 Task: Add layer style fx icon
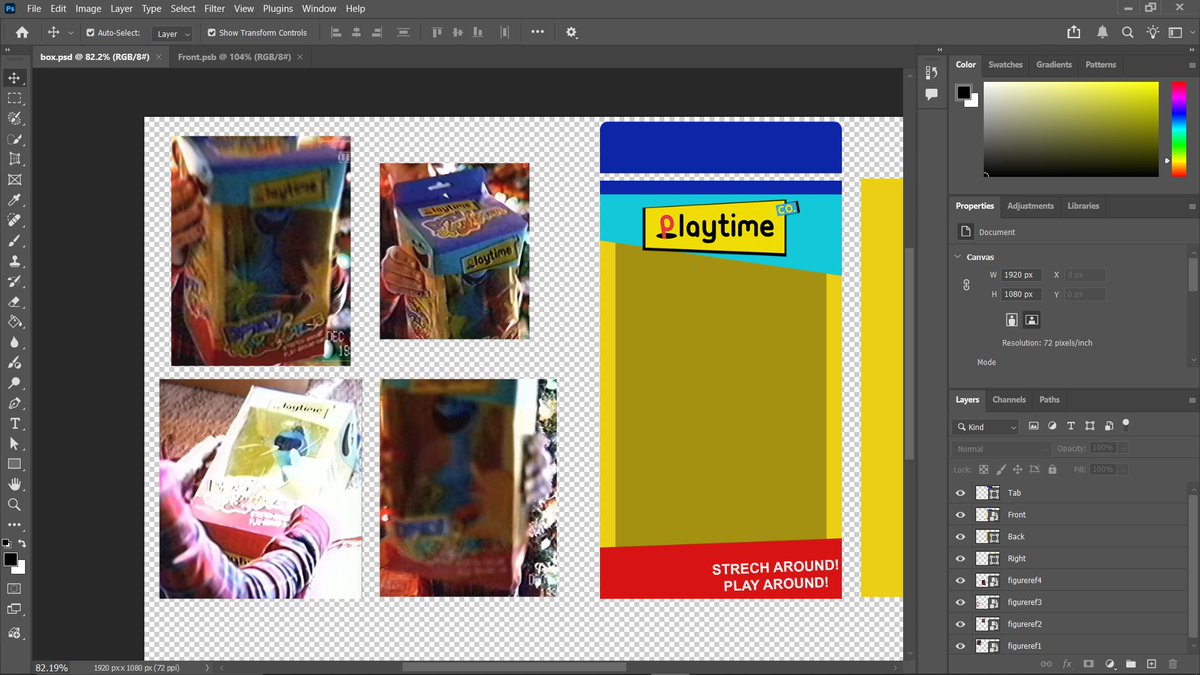coord(1067,663)
